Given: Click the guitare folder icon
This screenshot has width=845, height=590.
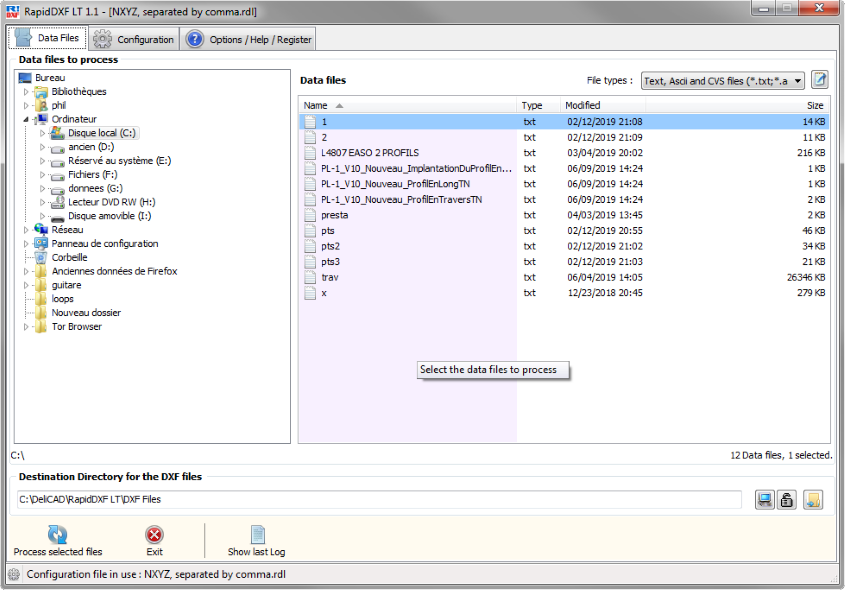Looking at the screenshot, I should pyautogui.click(x=41, y=285).
